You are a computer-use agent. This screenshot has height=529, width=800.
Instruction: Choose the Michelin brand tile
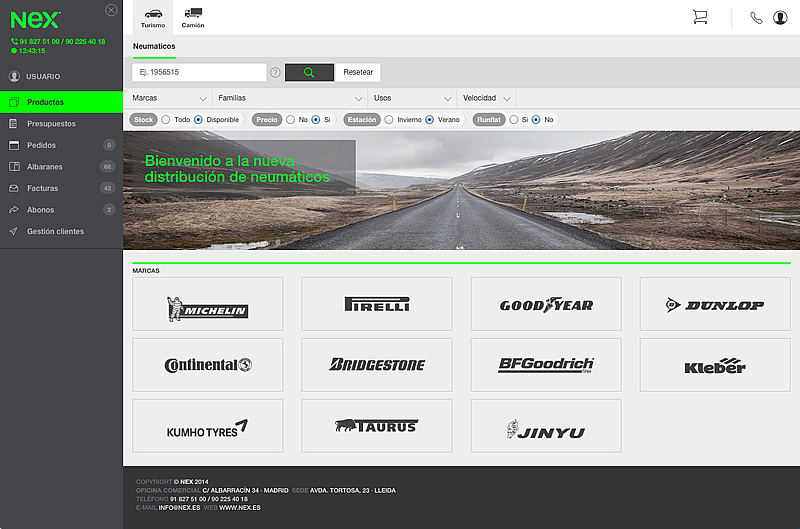[208, 304]
